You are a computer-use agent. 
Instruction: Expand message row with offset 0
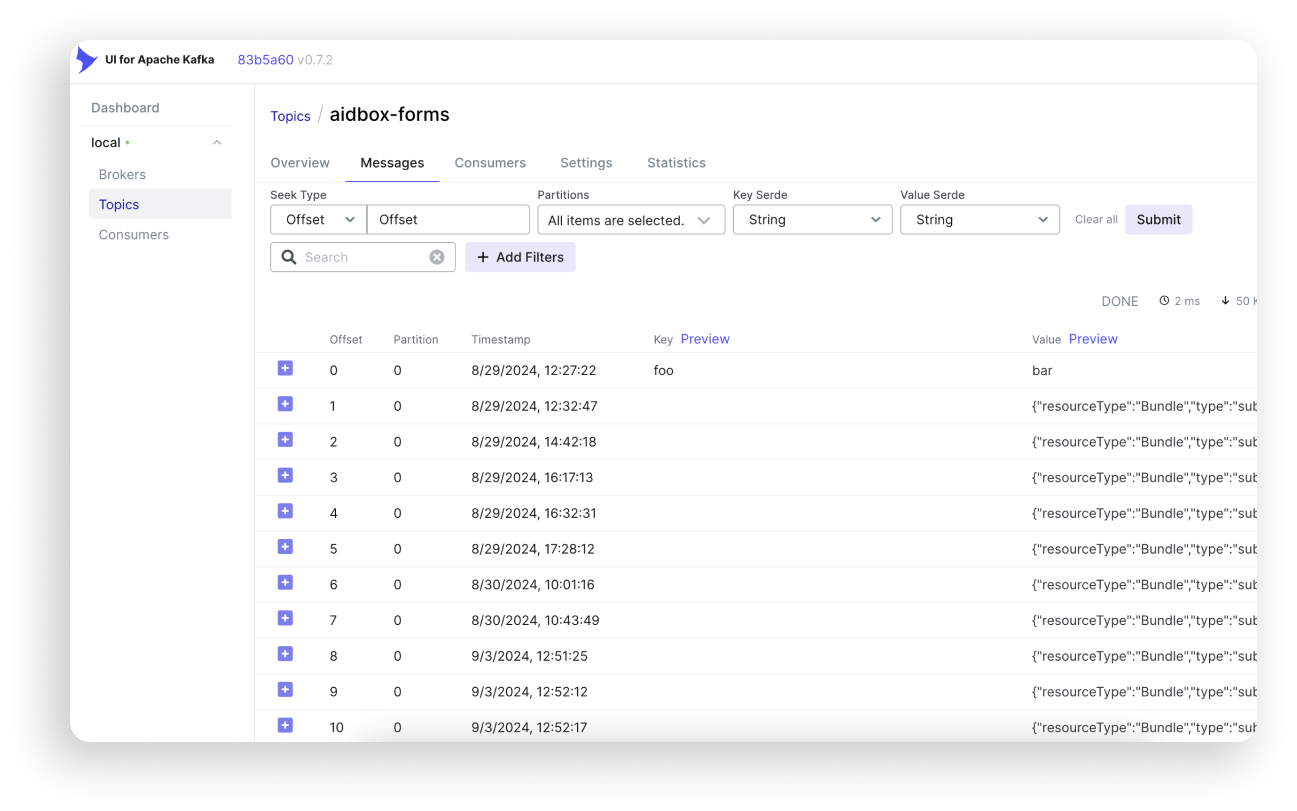coord(285,369)
